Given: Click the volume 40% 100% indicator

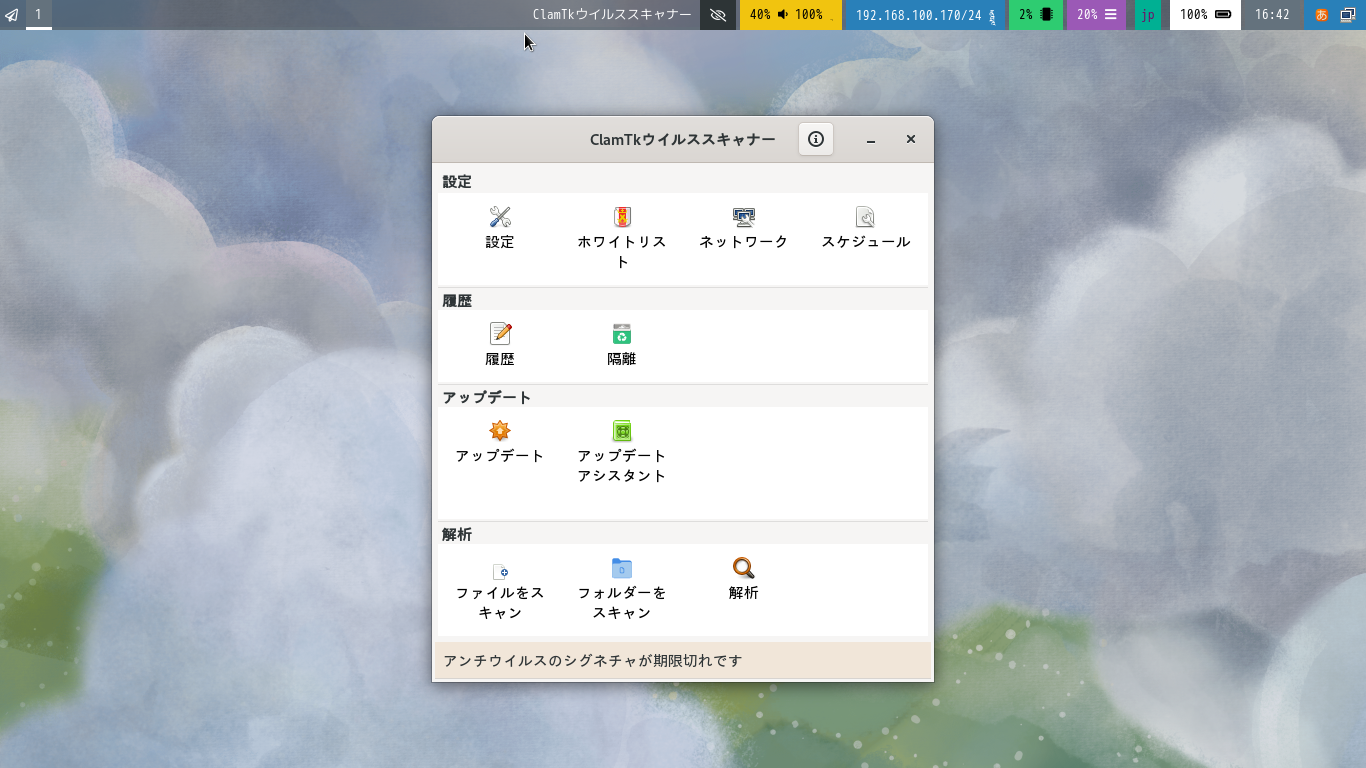Looking at the screenshot, I should tap(790, 15).
